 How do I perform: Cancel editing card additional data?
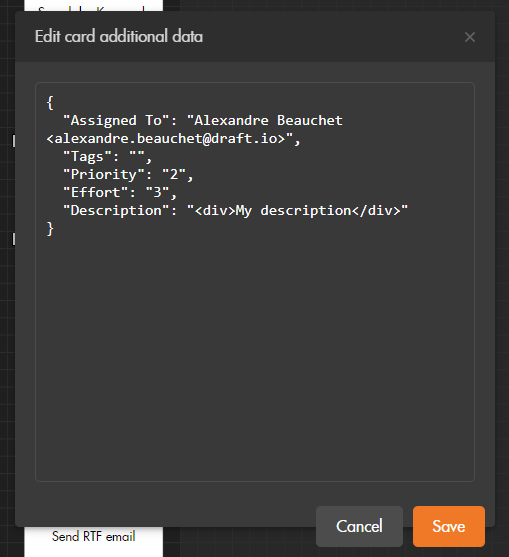[359, 526]
